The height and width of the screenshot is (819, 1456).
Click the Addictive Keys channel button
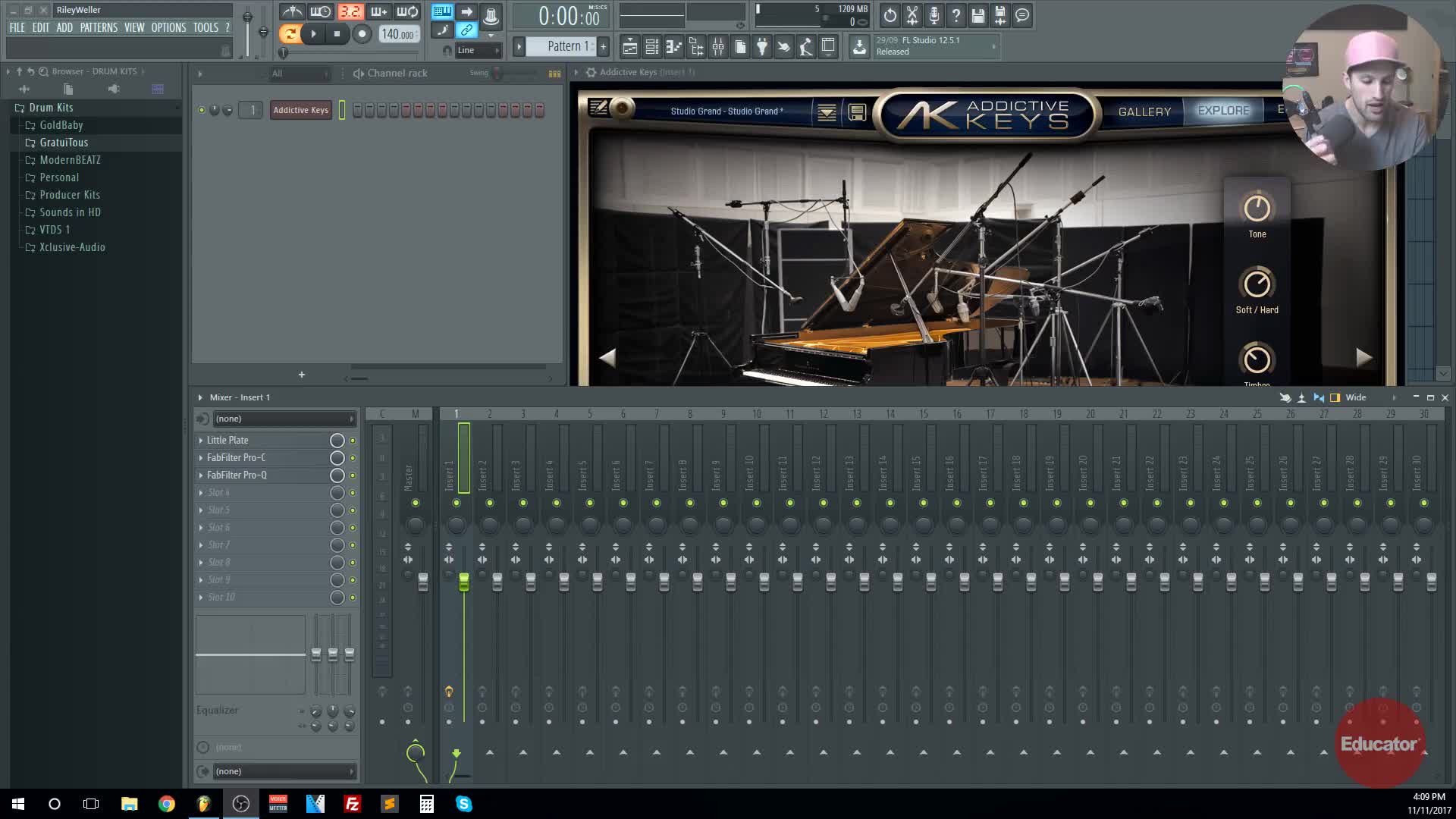click(300, 110)
